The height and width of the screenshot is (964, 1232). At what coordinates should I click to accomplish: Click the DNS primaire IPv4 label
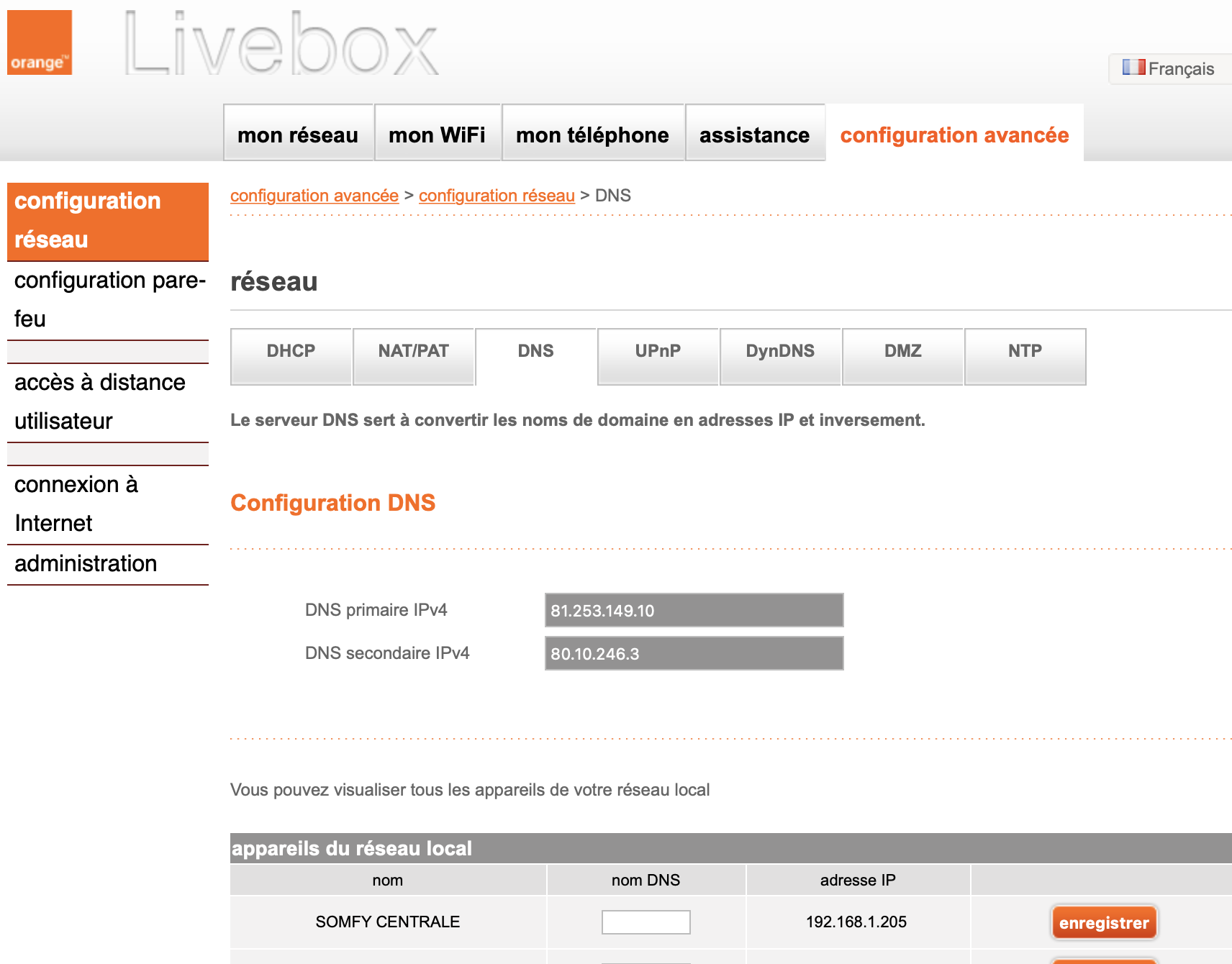(x=376, y=610)
